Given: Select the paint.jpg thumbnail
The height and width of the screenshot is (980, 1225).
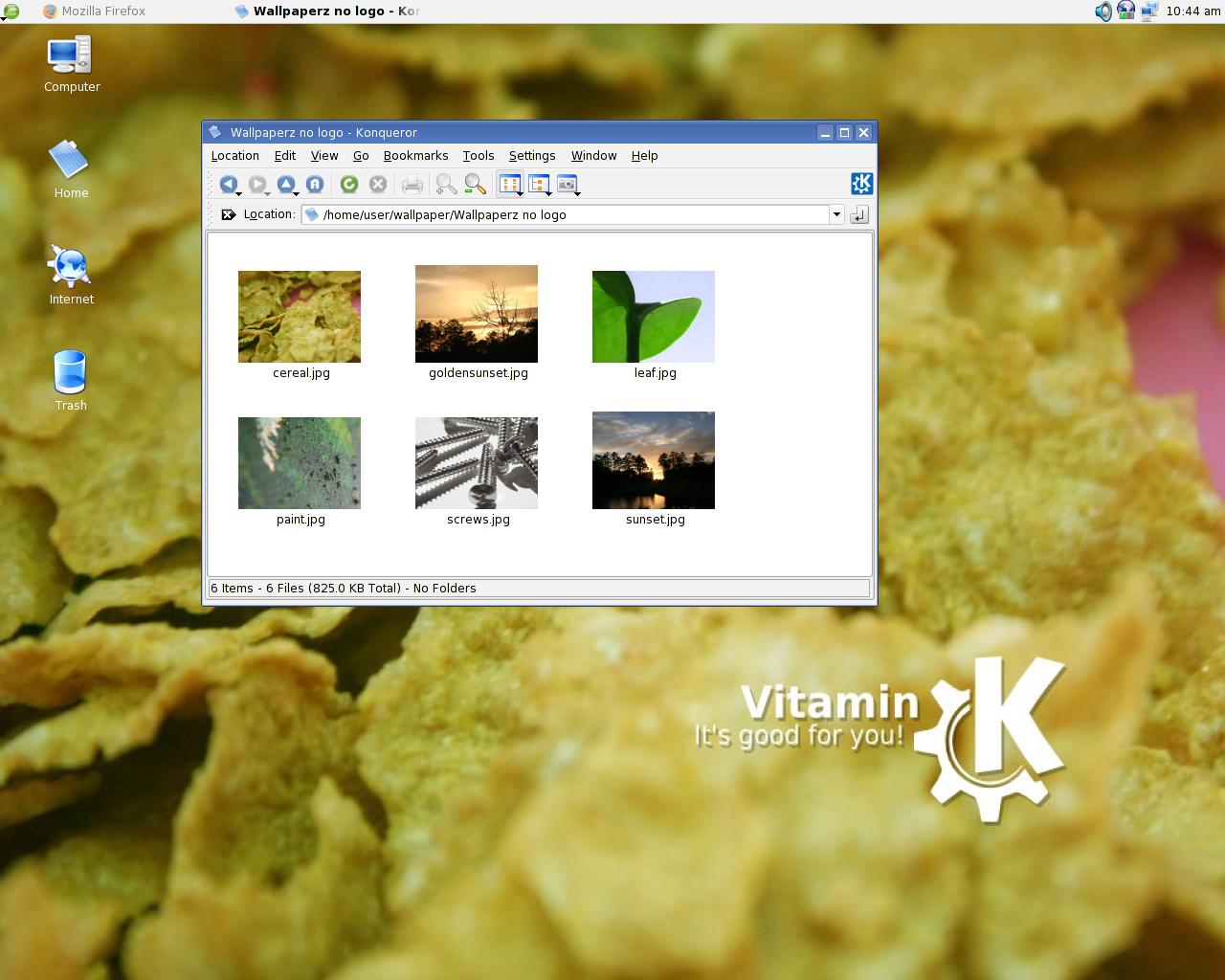Looking at the screenshot, I should 300,463.
